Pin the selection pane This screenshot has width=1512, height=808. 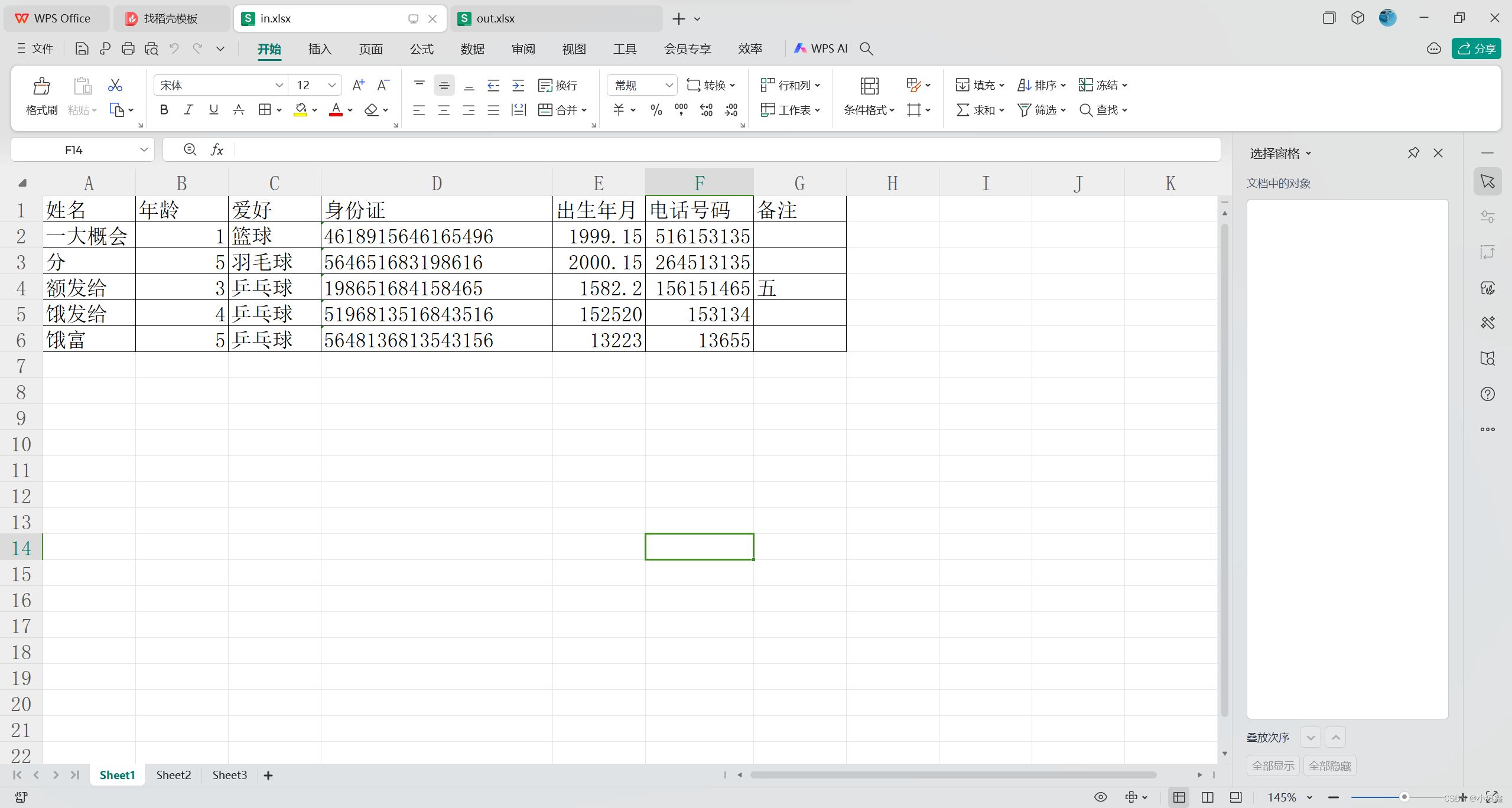pos(1413,153)
